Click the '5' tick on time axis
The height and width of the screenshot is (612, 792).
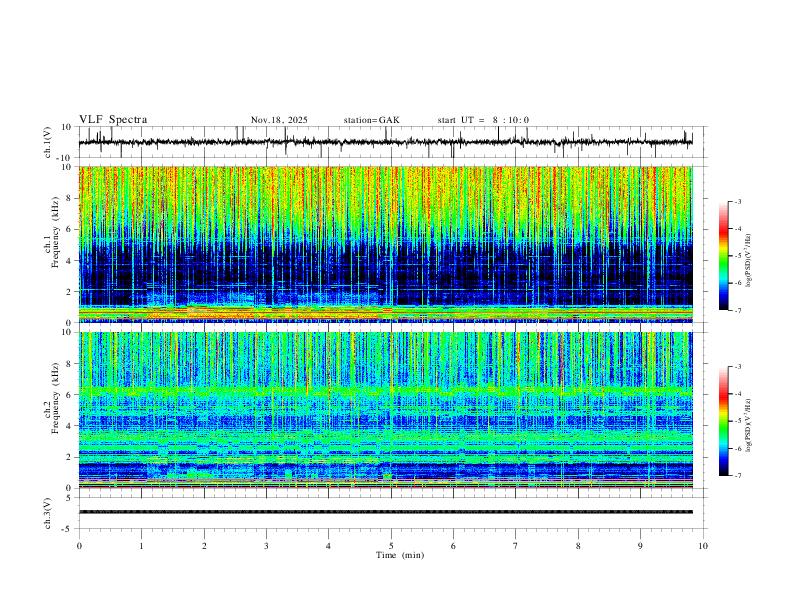391,546
